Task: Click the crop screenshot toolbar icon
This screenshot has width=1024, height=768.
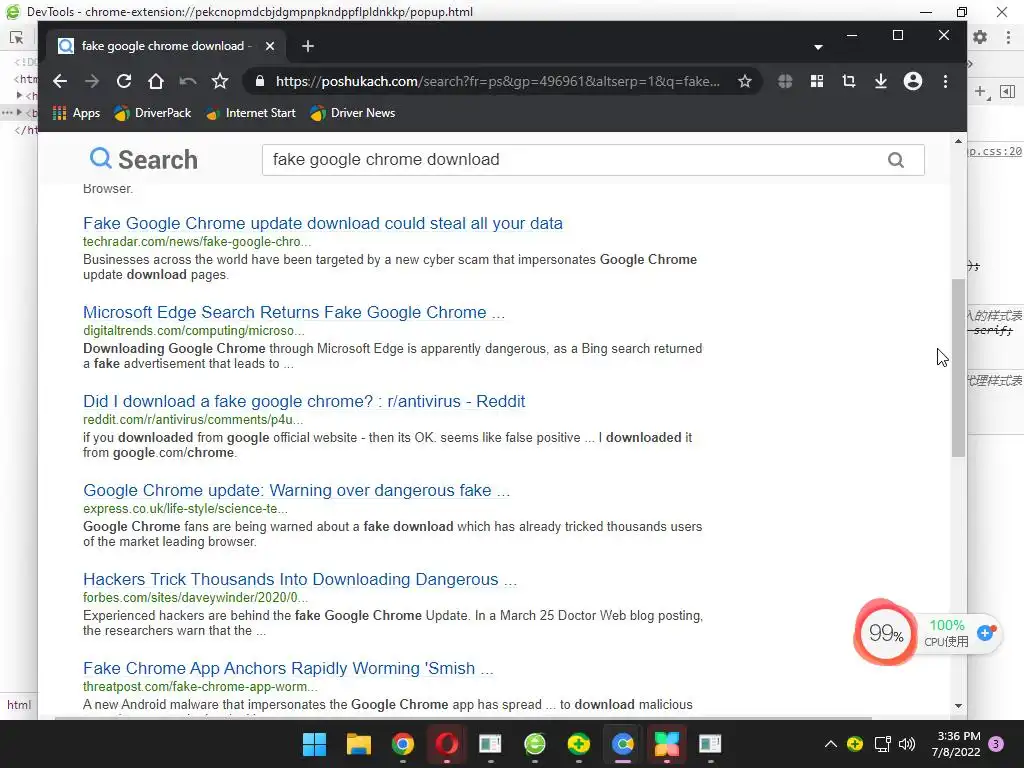Action: click(x=849, y=81)
